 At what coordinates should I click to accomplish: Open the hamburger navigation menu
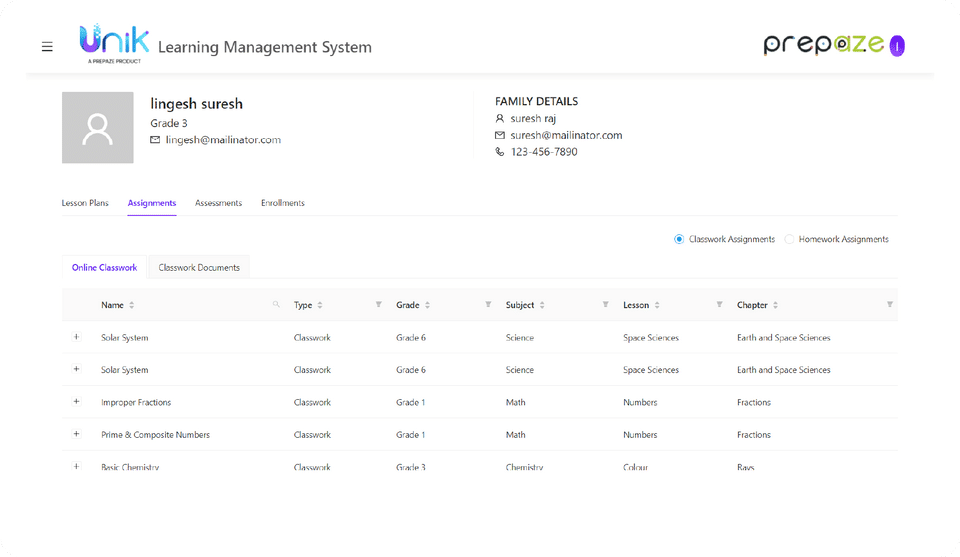pyautogui.click(x=47, y=47)
